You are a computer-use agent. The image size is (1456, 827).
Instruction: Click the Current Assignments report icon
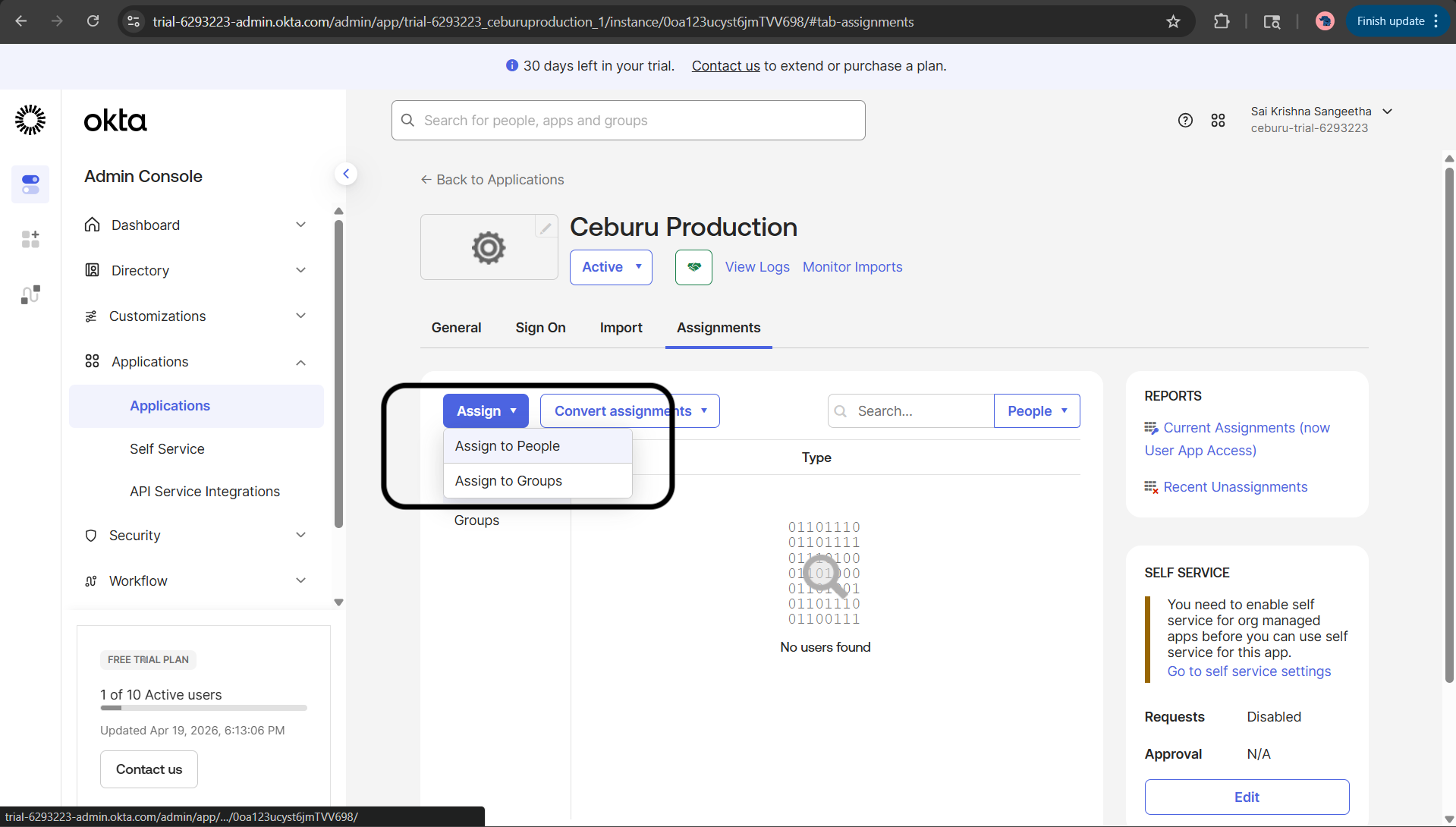(1151, 428)
